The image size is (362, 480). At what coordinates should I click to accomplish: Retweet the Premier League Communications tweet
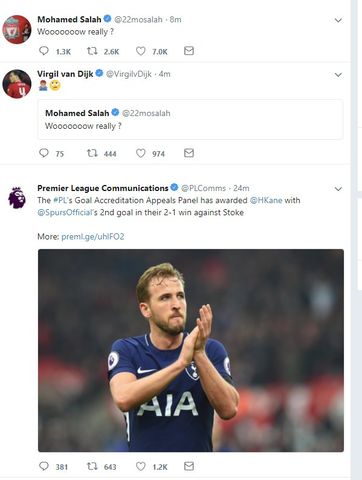[x=92, y=466]
